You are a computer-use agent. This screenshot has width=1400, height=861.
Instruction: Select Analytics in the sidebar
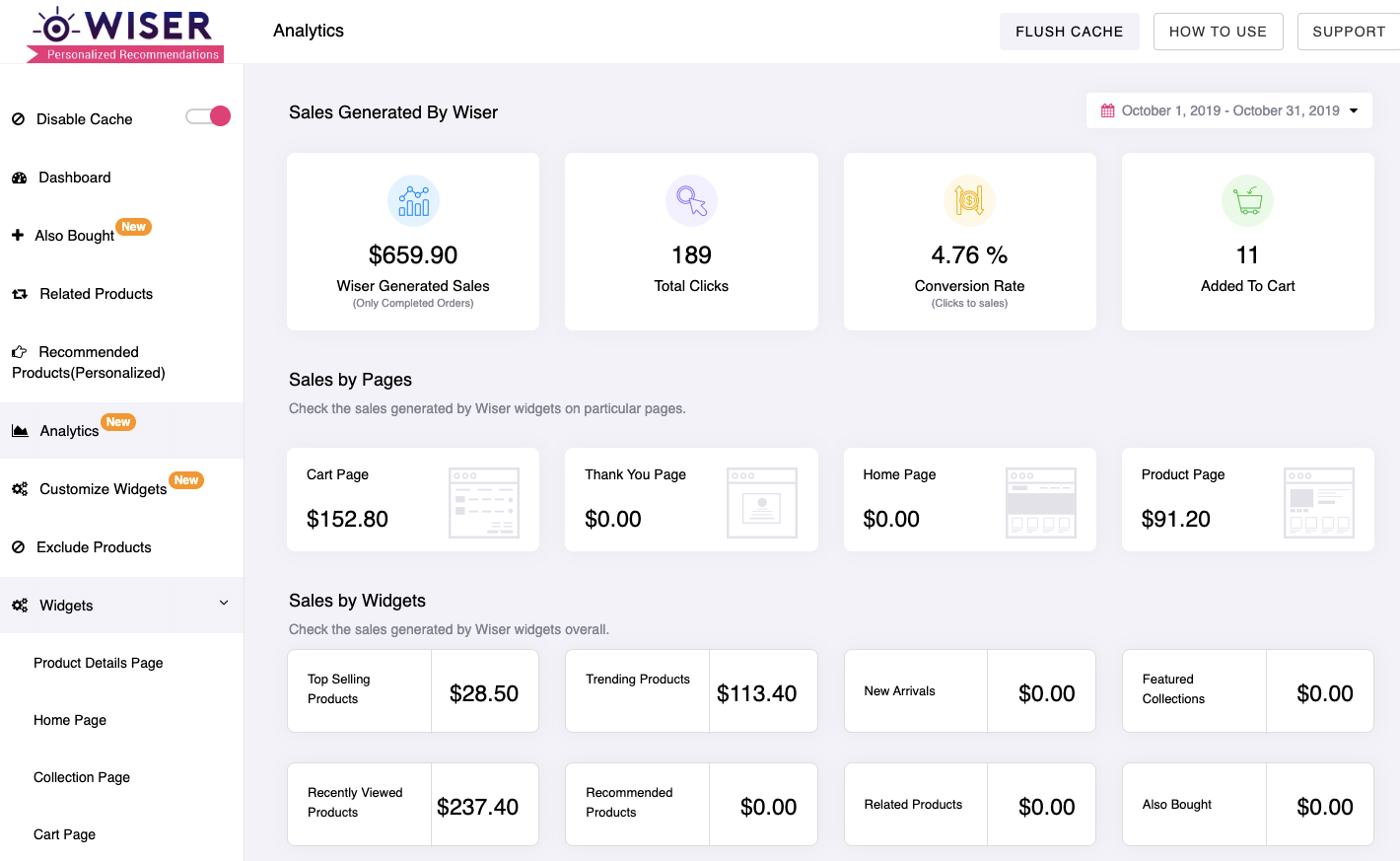click(x=69, y=431)
